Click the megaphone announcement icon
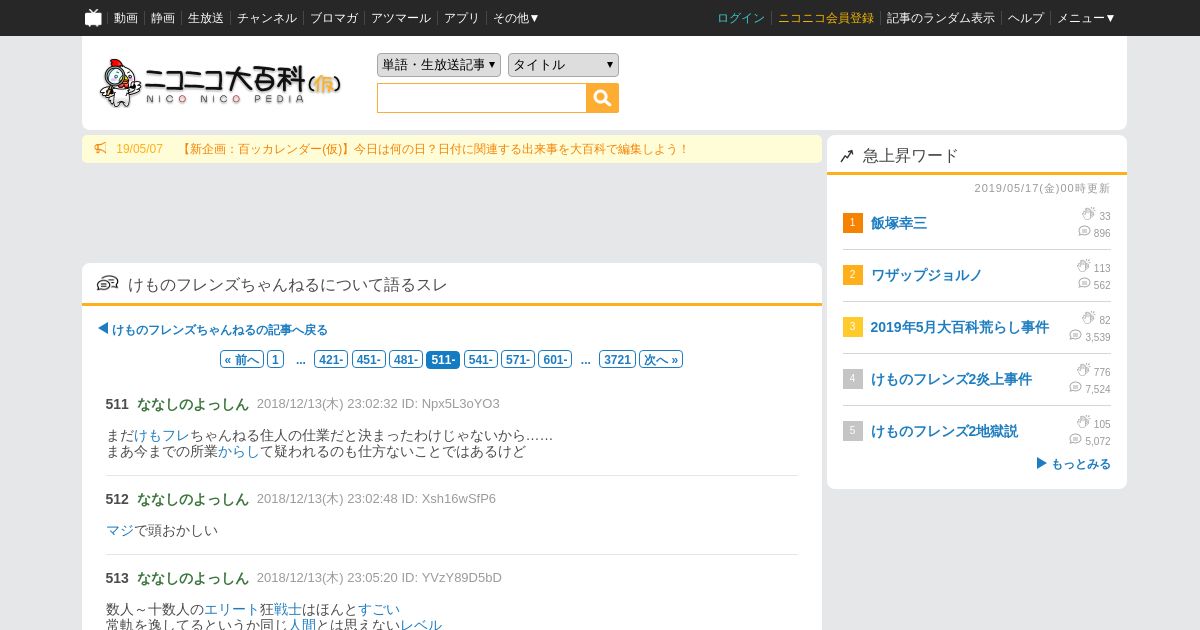Viewport: 1200px width, 630px height. tap(100, 148)
